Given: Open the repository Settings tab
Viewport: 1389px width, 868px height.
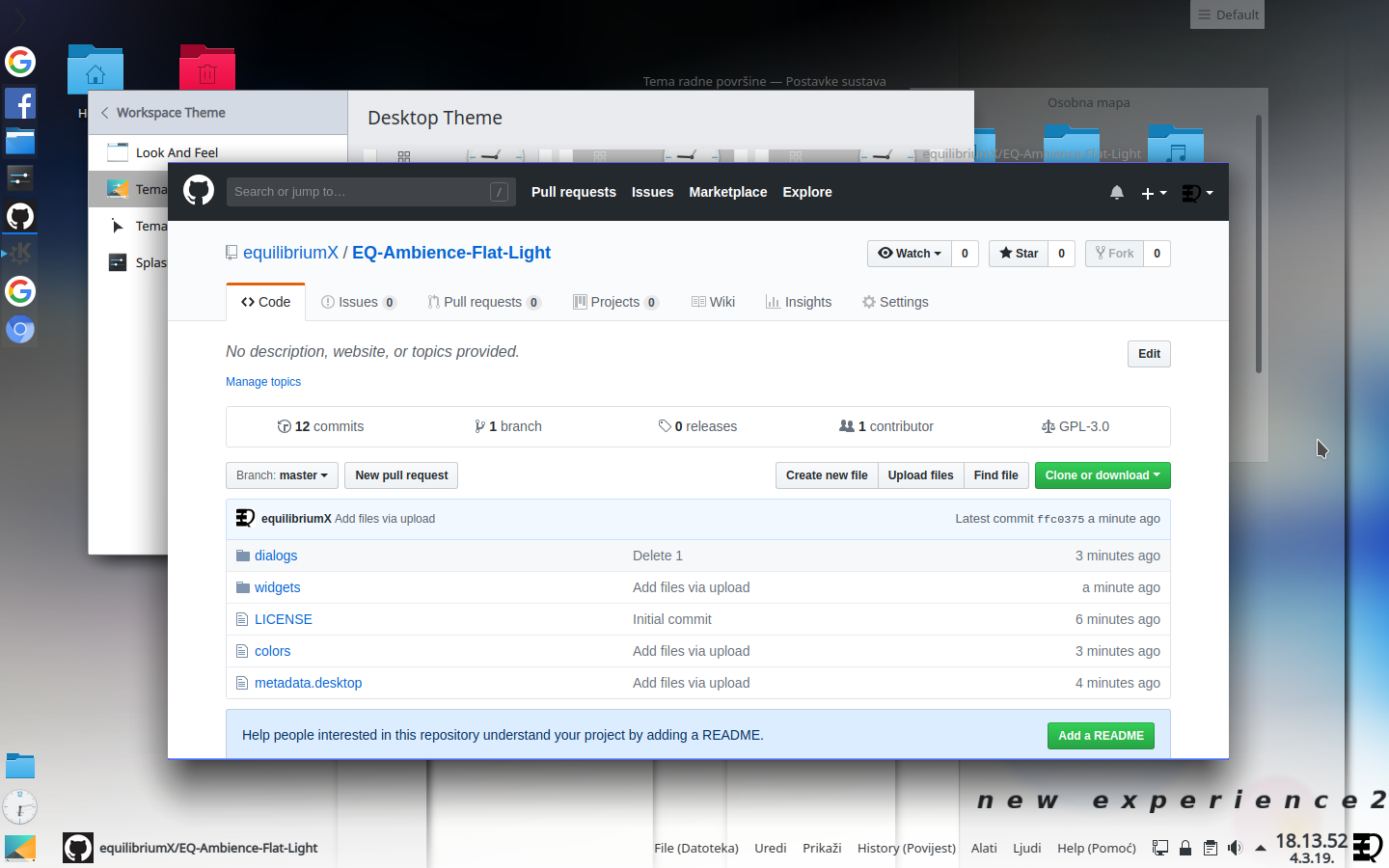Looking at the screenshot, I should [895, 302].
